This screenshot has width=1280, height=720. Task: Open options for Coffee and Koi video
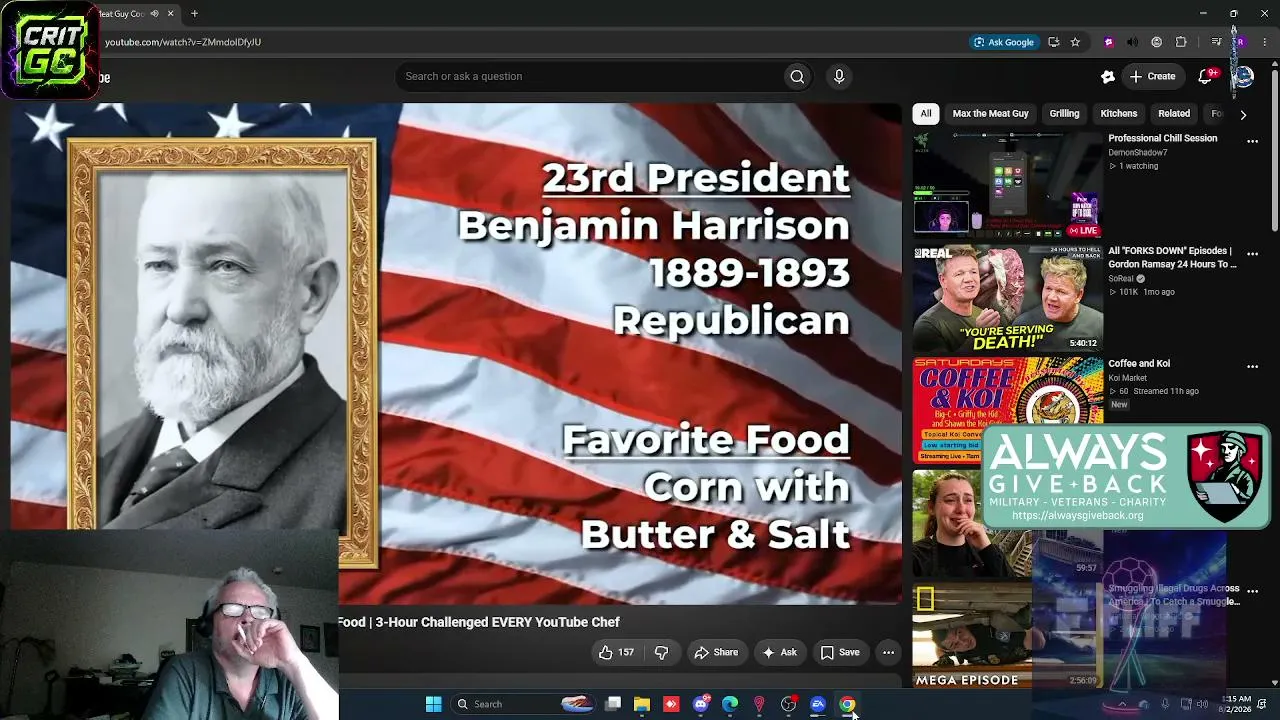1252,366
